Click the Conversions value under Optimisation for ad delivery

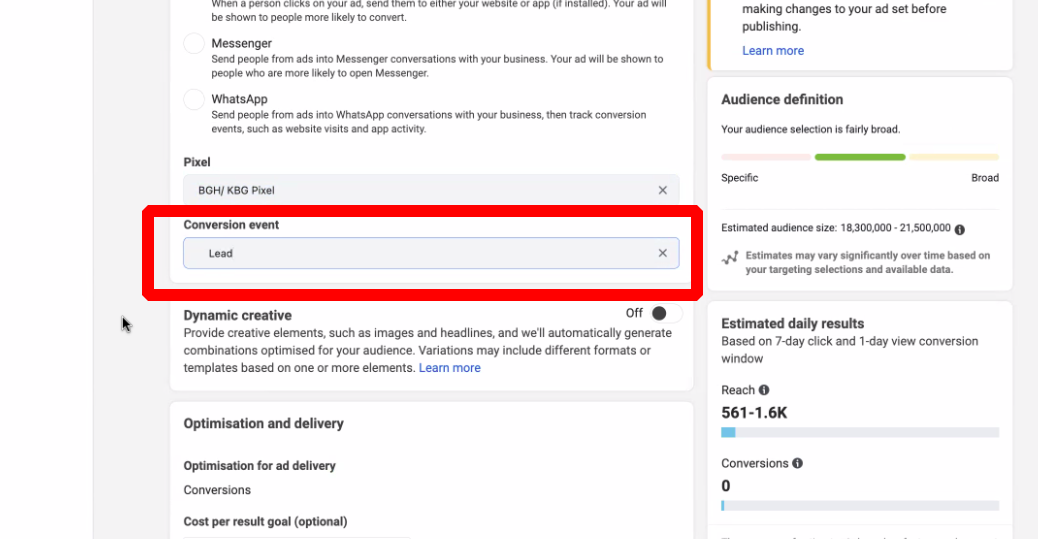[217, 490]
